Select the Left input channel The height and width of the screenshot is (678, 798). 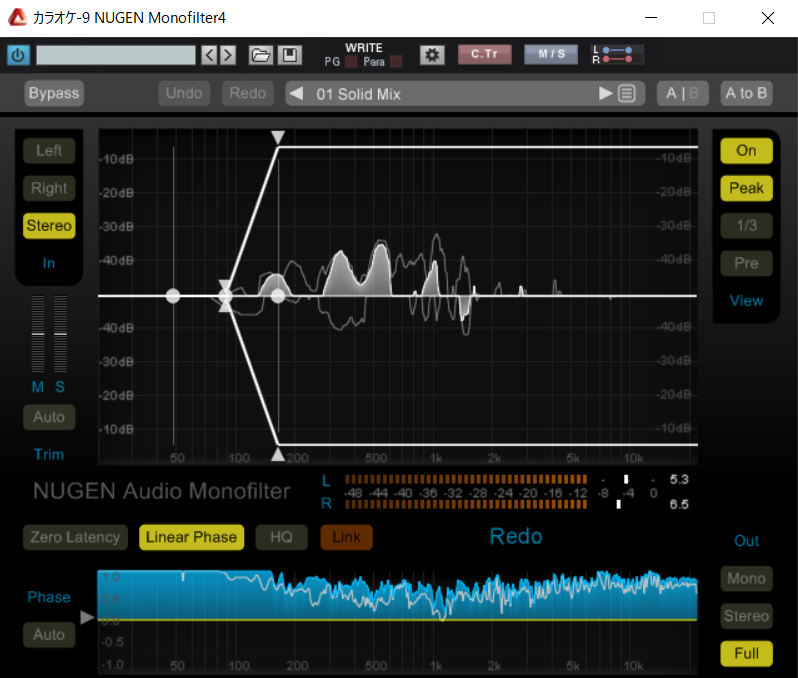(x=49, y=151)
